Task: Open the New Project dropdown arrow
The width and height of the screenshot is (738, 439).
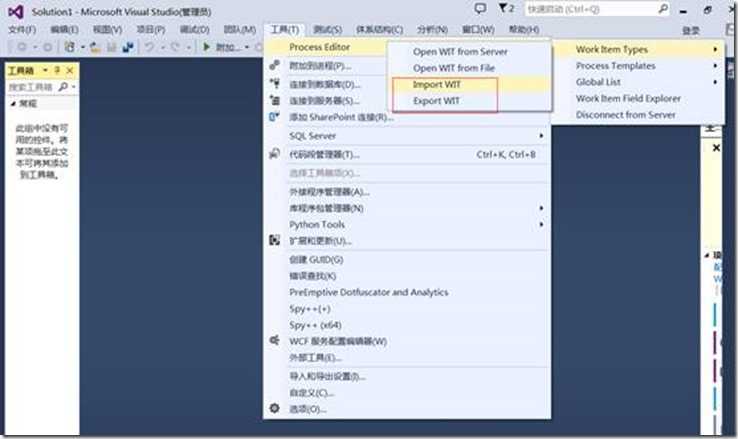Action: (82, 47)
